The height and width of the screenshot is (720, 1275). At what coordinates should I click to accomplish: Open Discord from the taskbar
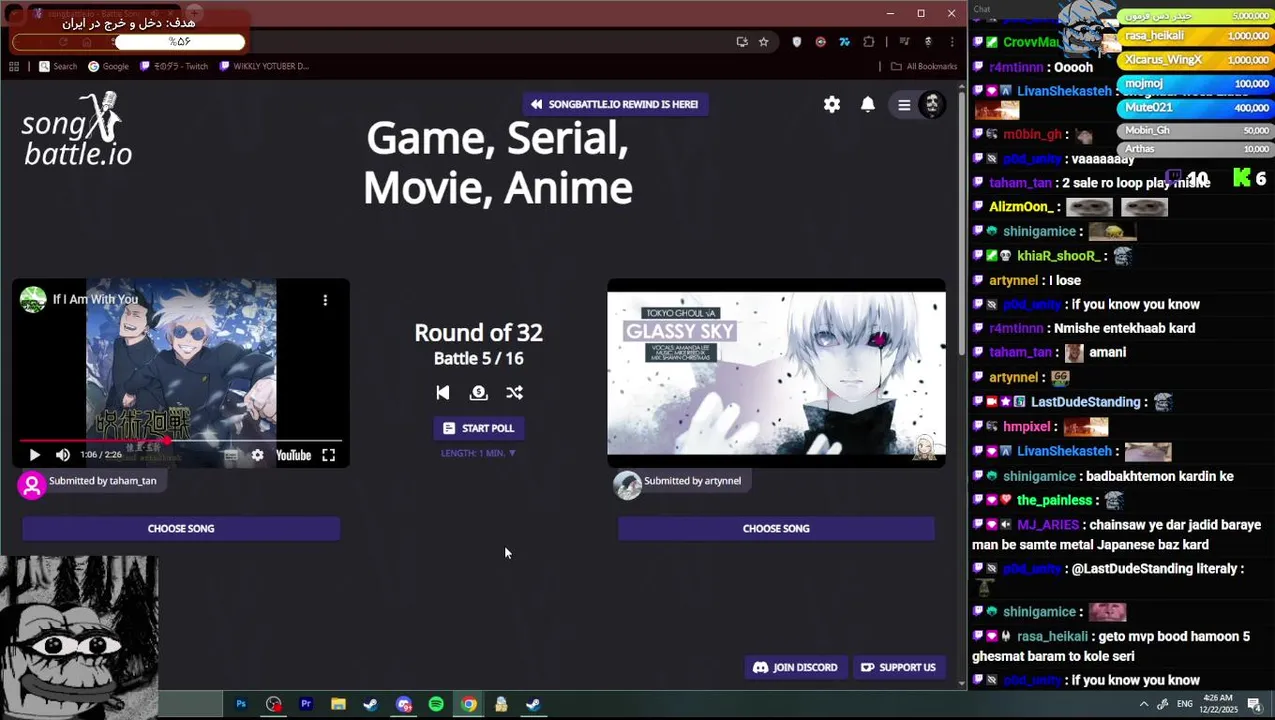[x=404, y=704]
